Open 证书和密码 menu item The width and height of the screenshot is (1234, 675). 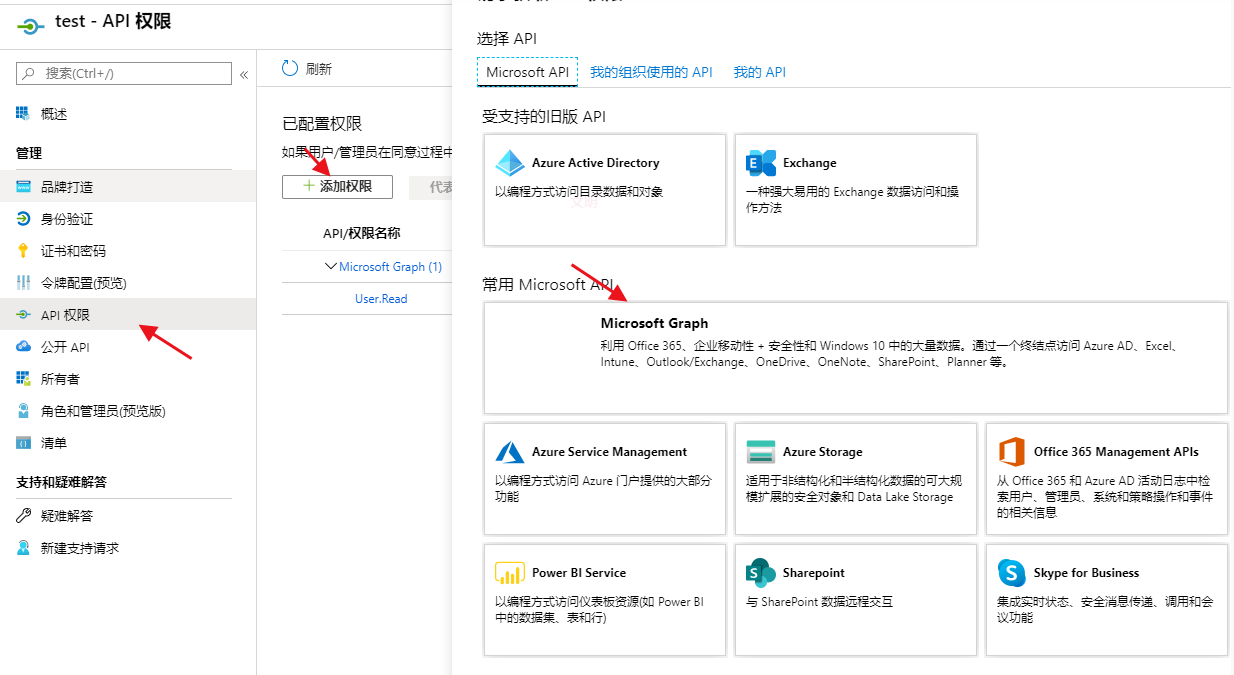click(x=128, y=251)
